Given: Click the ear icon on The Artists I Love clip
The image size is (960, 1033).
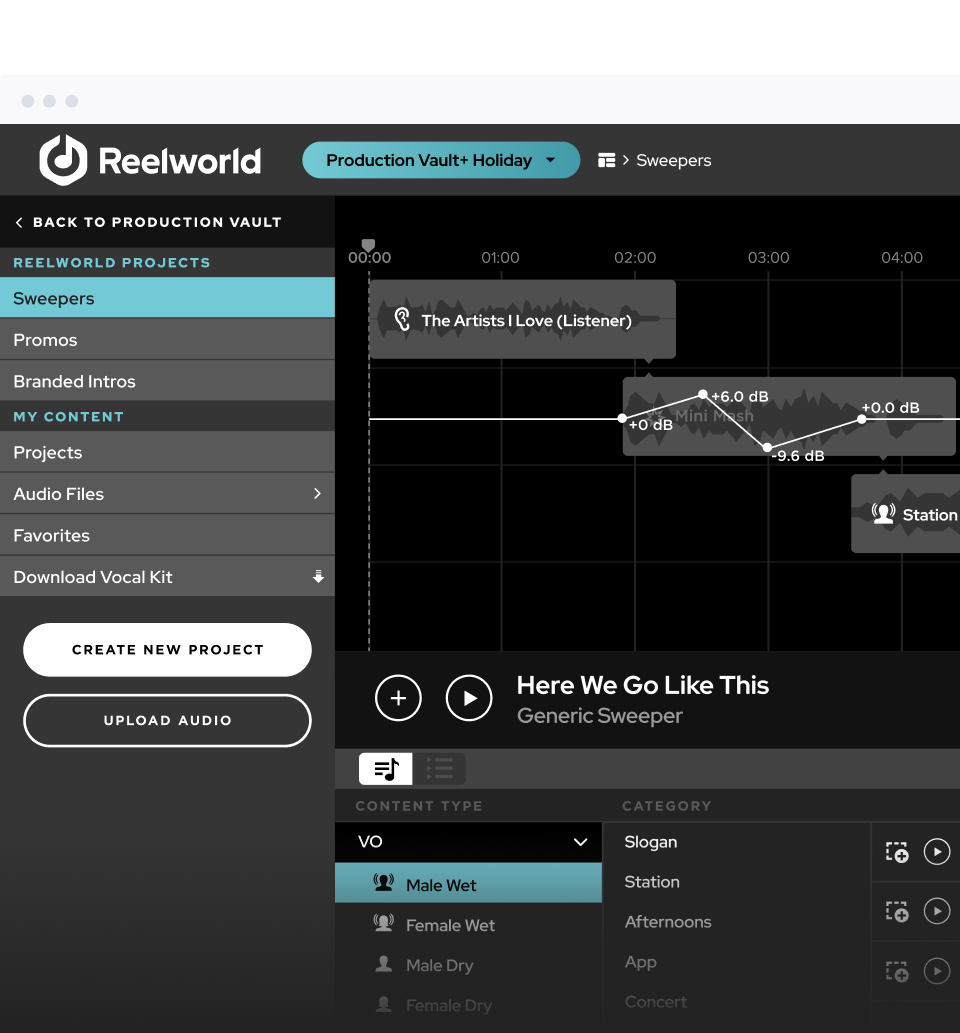Looking at the screenshot, I should click(402, 320).
